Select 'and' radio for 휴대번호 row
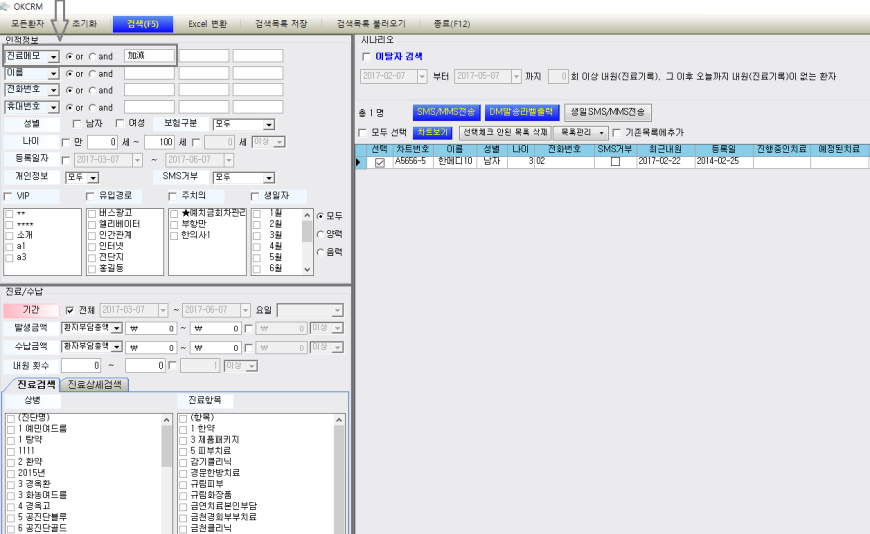This screenshot has width=870, height=534. [x=93, y=107]
